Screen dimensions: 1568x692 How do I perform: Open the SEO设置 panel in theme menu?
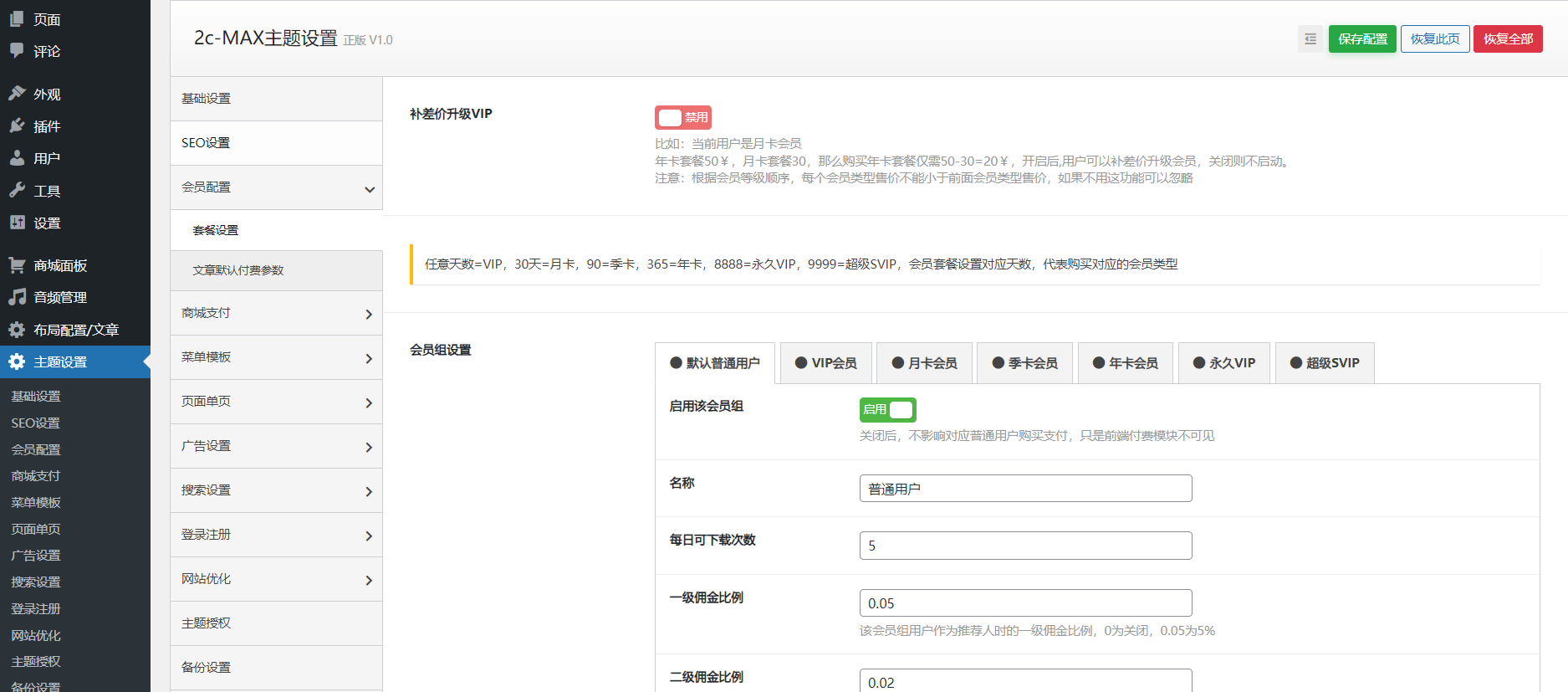(276, 143)
